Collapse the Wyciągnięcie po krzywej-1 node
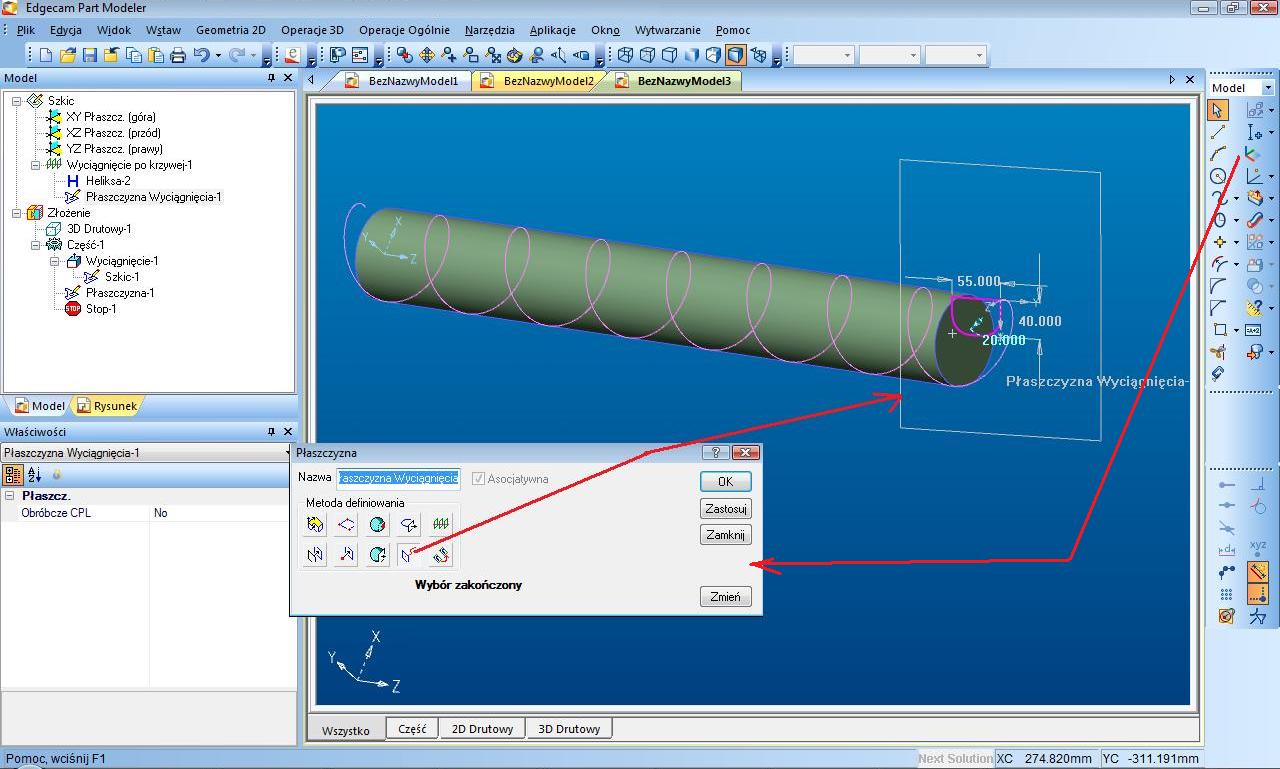Screen dimensions: 1280x769 tap(36, 165)
